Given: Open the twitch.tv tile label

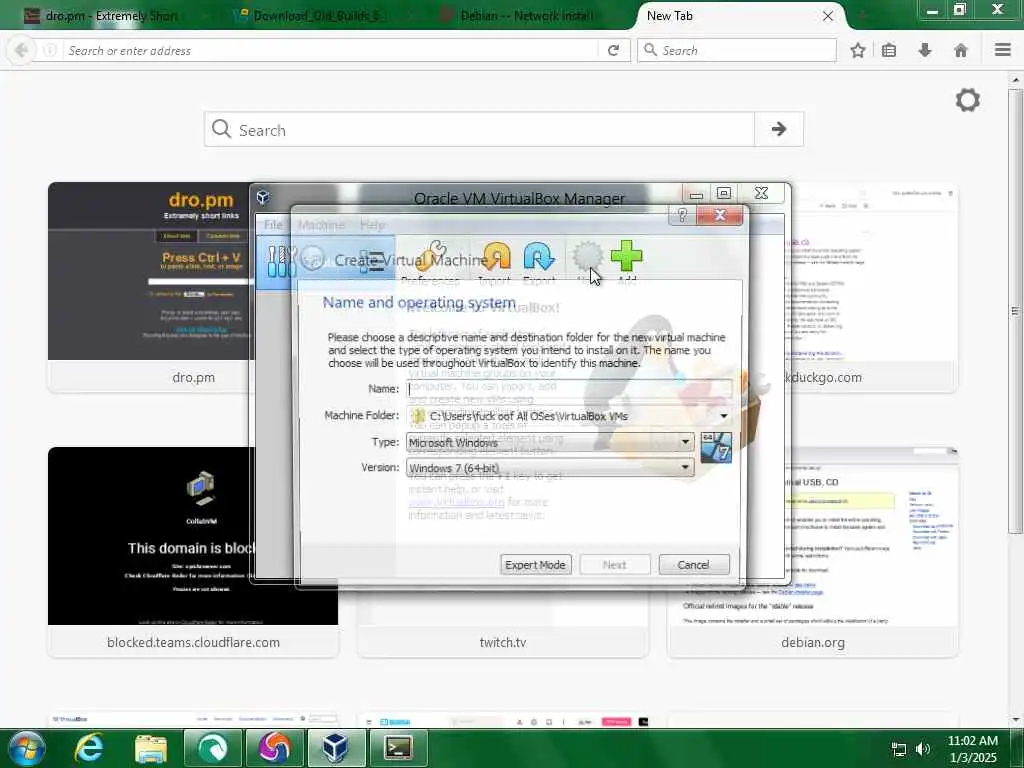Looking at the screenshot, I should [503, 643].
